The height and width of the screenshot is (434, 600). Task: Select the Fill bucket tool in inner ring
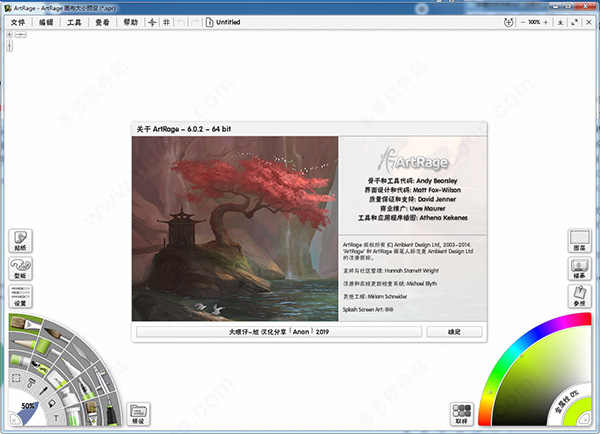(x=52, y=404)
